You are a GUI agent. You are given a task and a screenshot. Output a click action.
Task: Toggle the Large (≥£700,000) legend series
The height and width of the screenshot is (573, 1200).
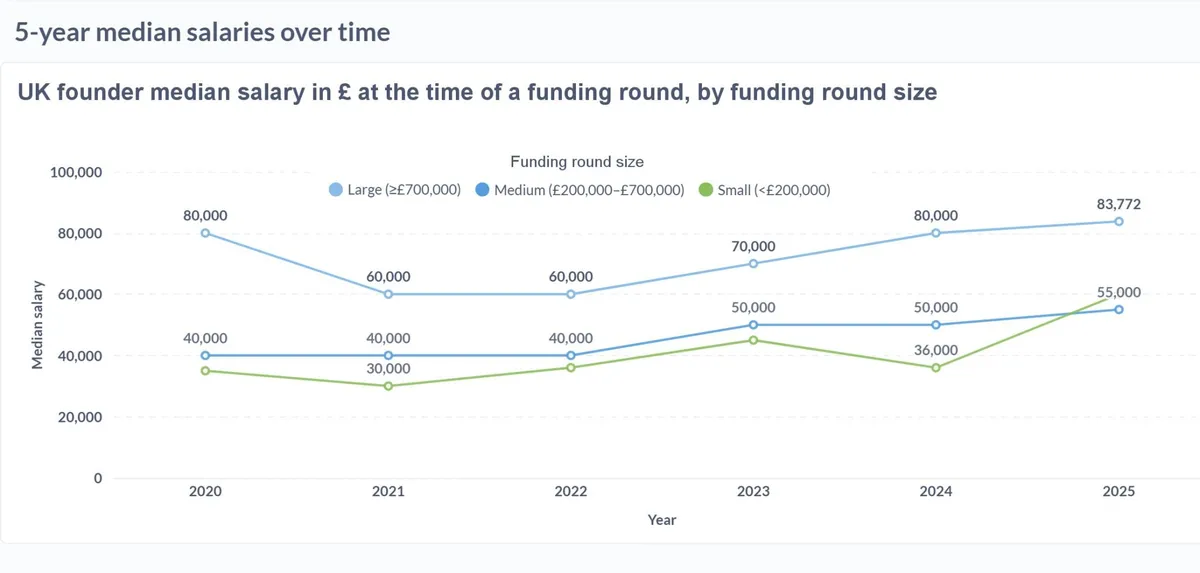point(395,190)
